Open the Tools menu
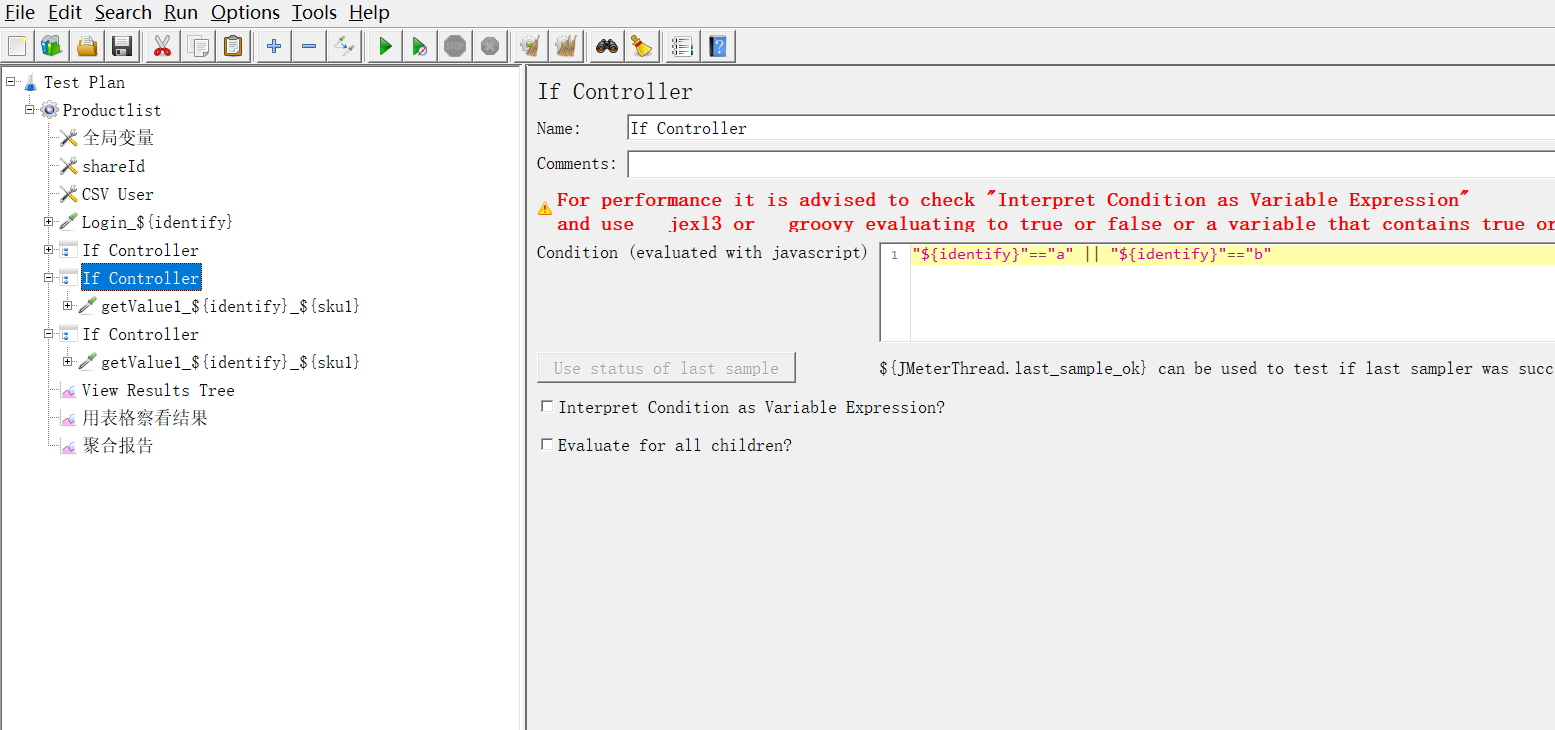 coord(314,13)
